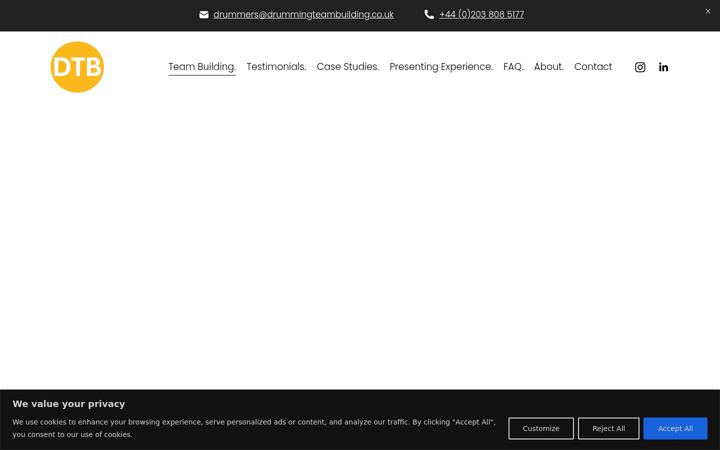Call +44 (0)203 808 5177 link

click(482, 15)
